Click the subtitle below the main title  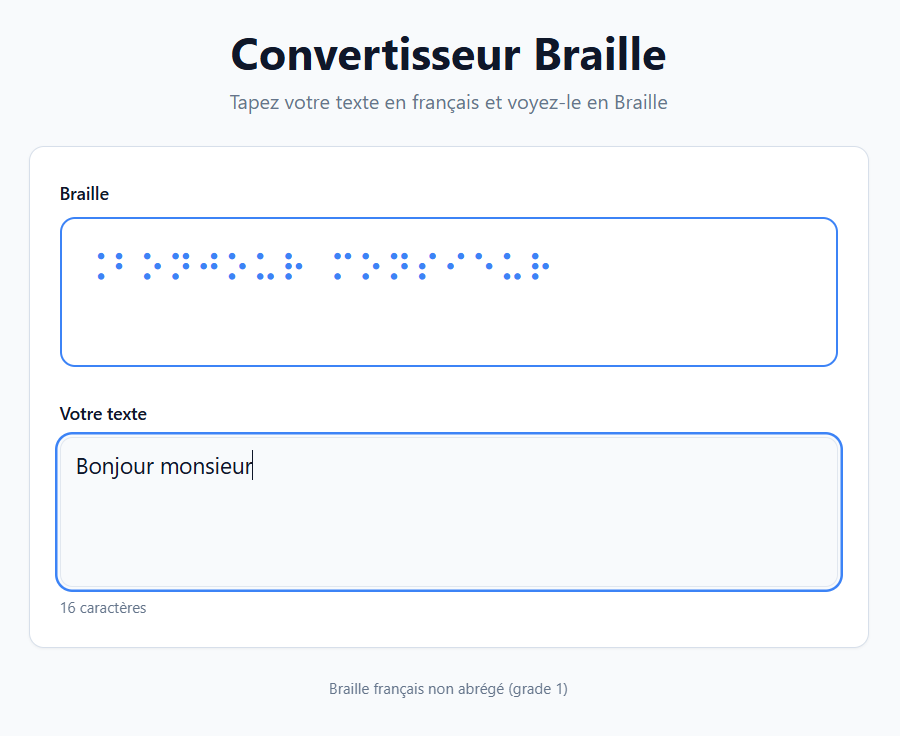(448, 102)
